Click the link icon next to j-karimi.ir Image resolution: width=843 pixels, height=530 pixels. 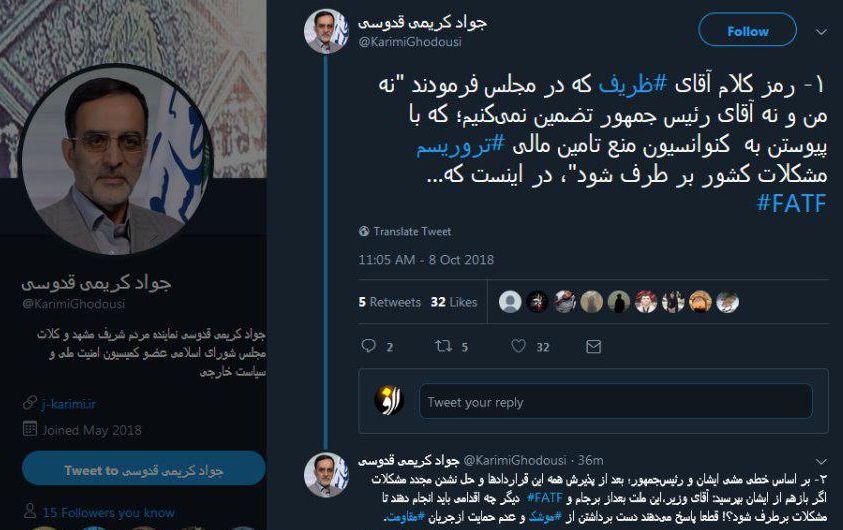click(30, 403)
